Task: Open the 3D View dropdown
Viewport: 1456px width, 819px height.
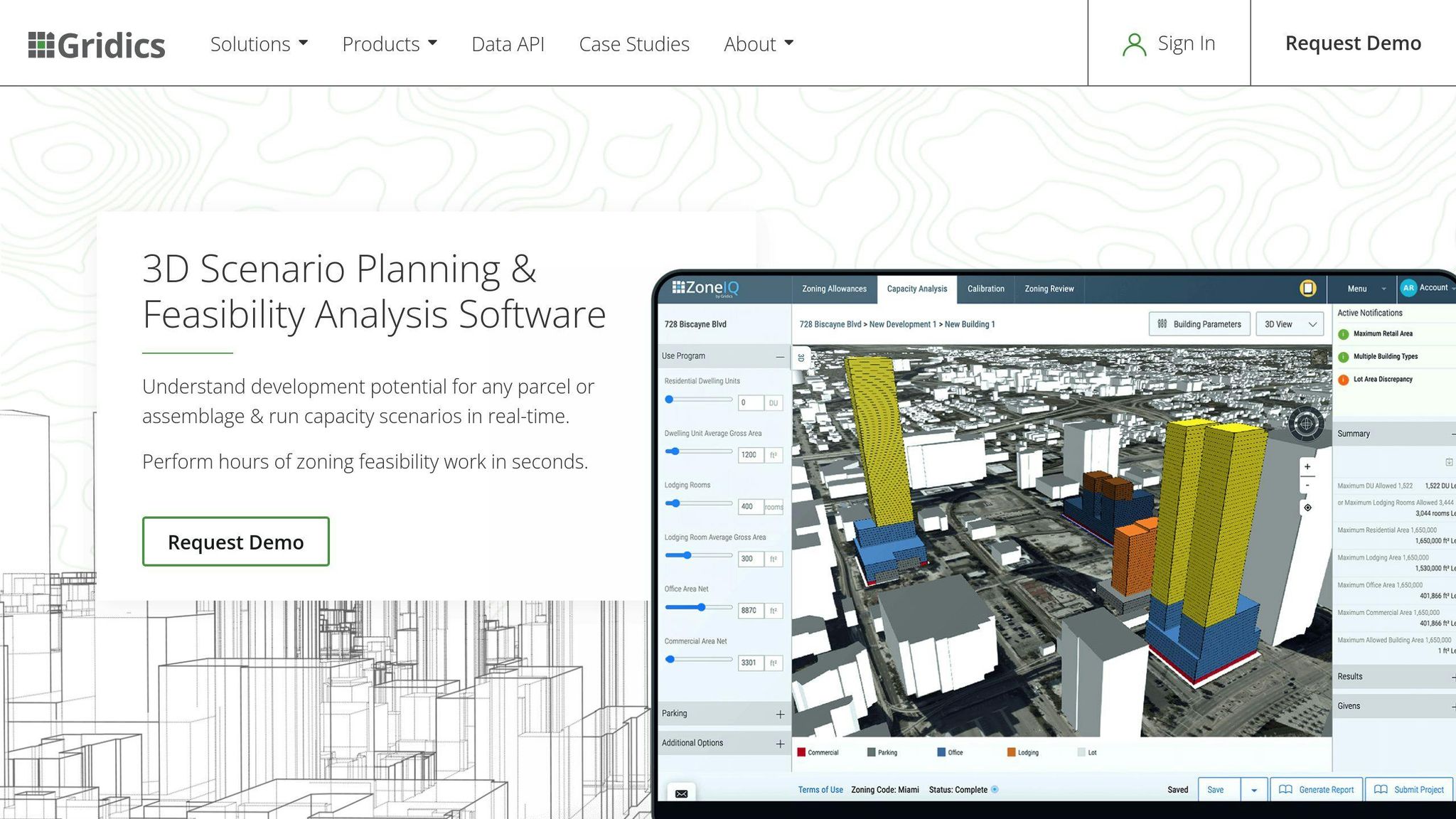Action: (x=1290, y=324)
